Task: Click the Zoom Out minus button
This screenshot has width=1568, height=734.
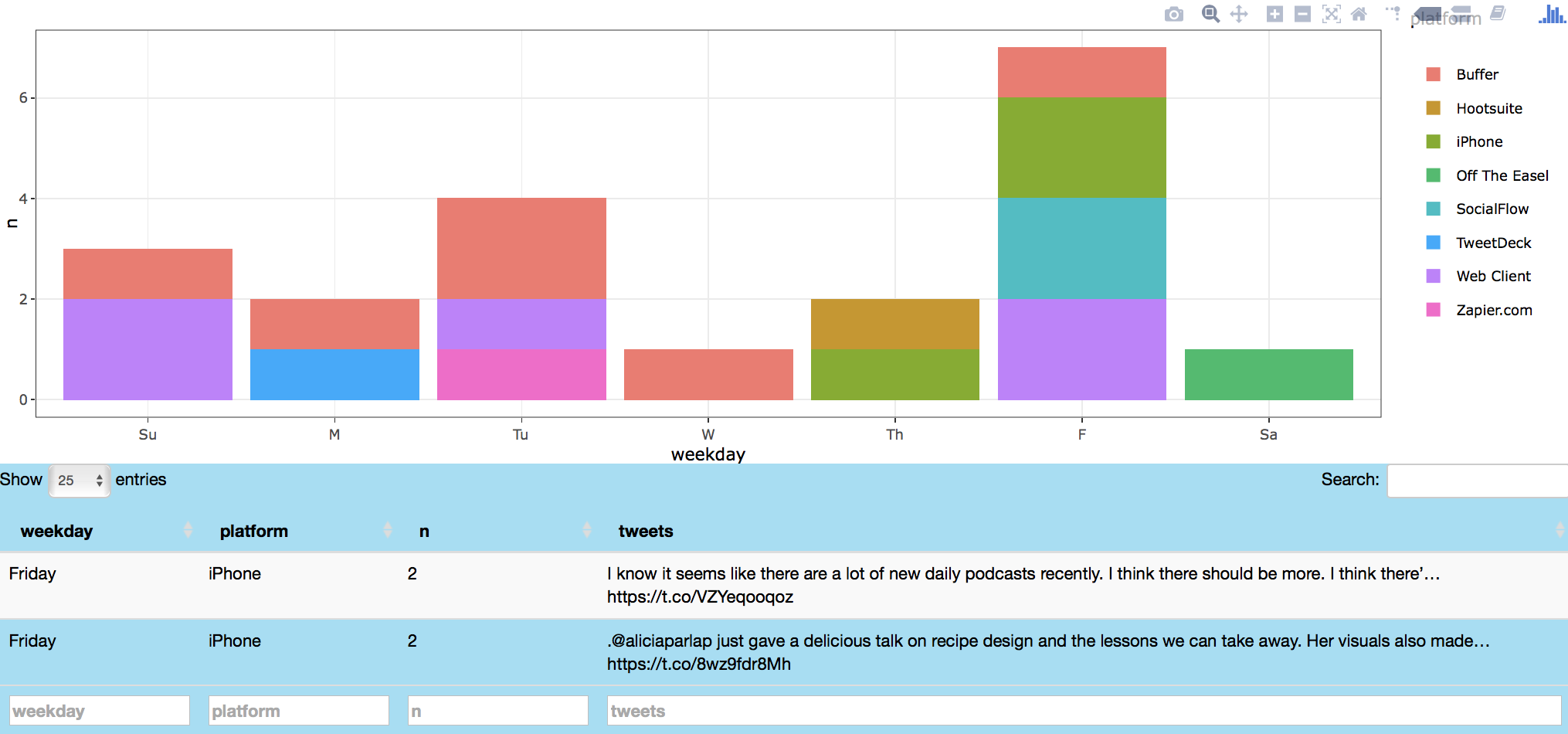Action: click(1302, 14)
